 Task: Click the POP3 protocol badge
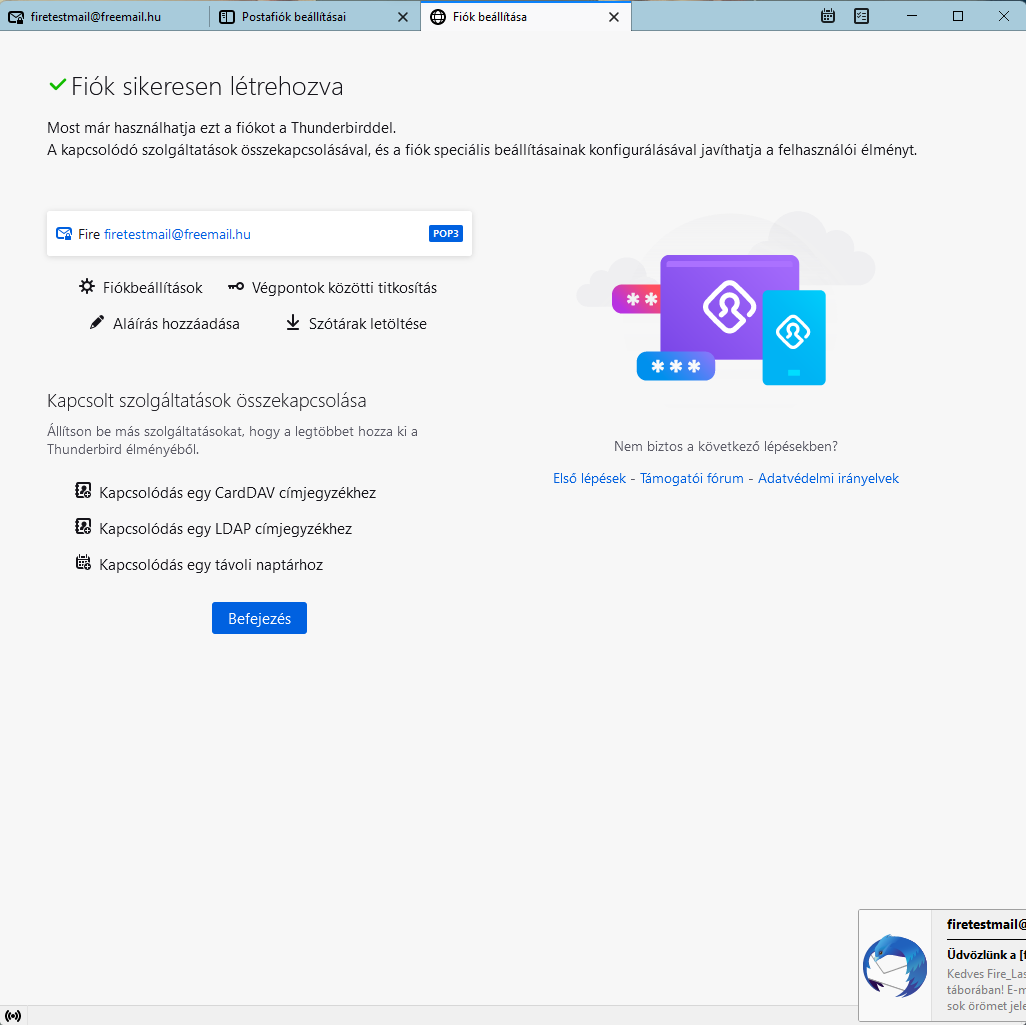[x=446, y=234]
